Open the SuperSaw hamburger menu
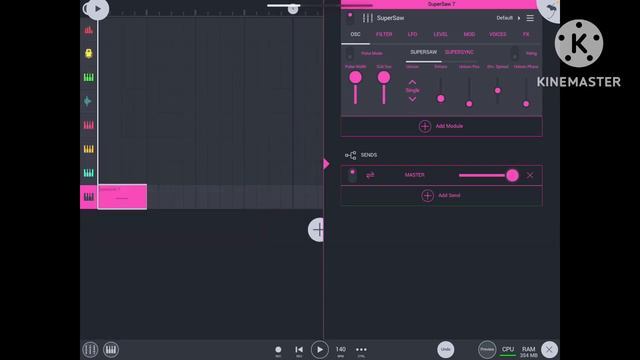 (530, 18)
